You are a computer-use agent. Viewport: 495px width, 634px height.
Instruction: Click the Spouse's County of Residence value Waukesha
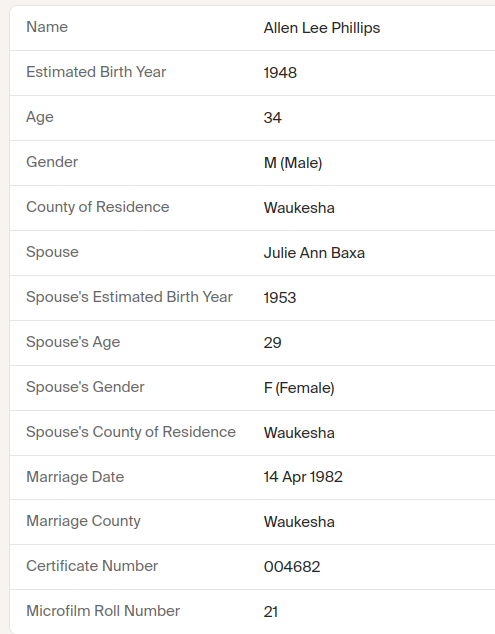coord(299,433)
